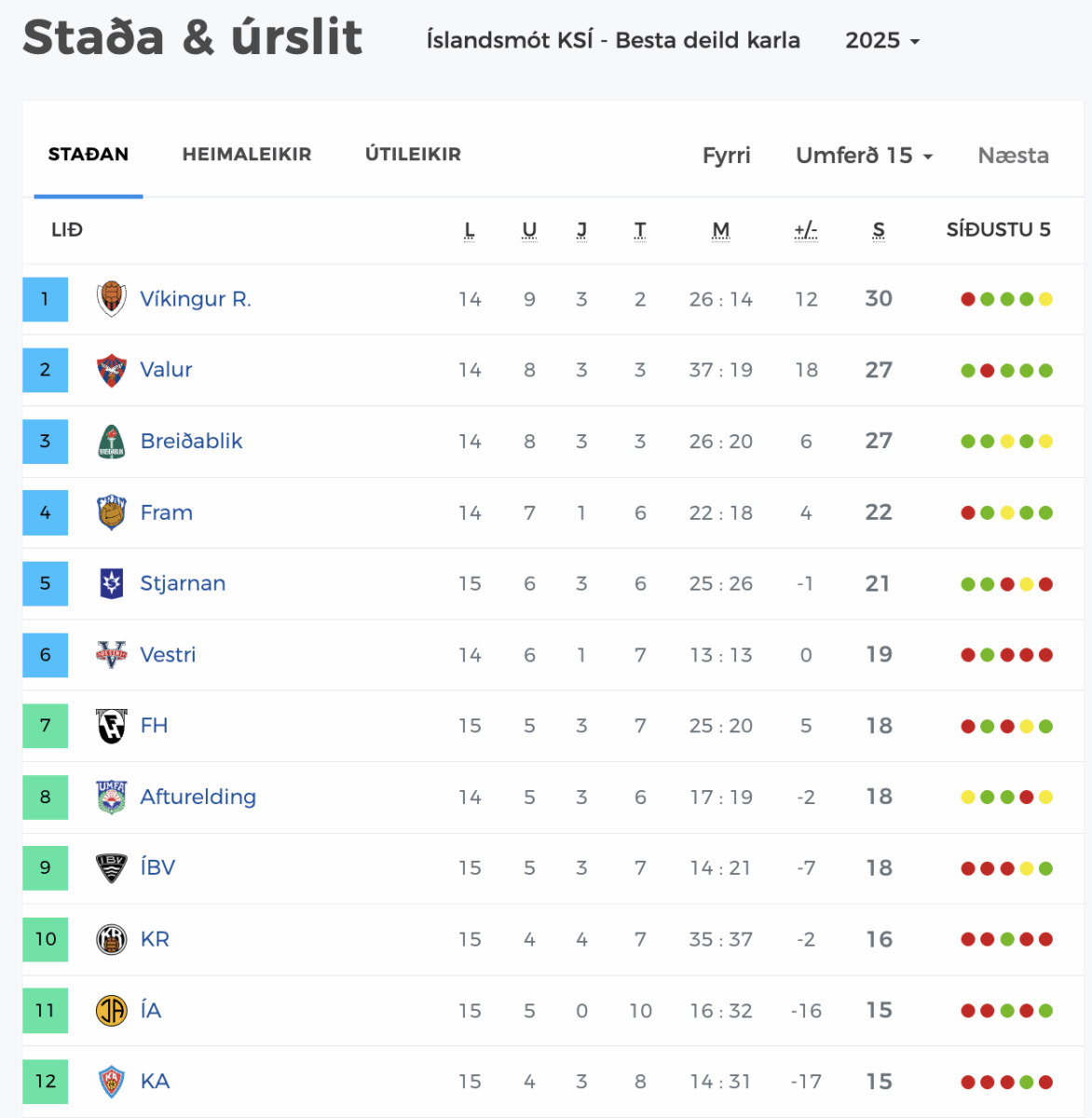Click the Stjarnan star logo
Image resolution: width=1092 pixels, height=1118 pixels.
pyautogui.click(x=112, y=584)
